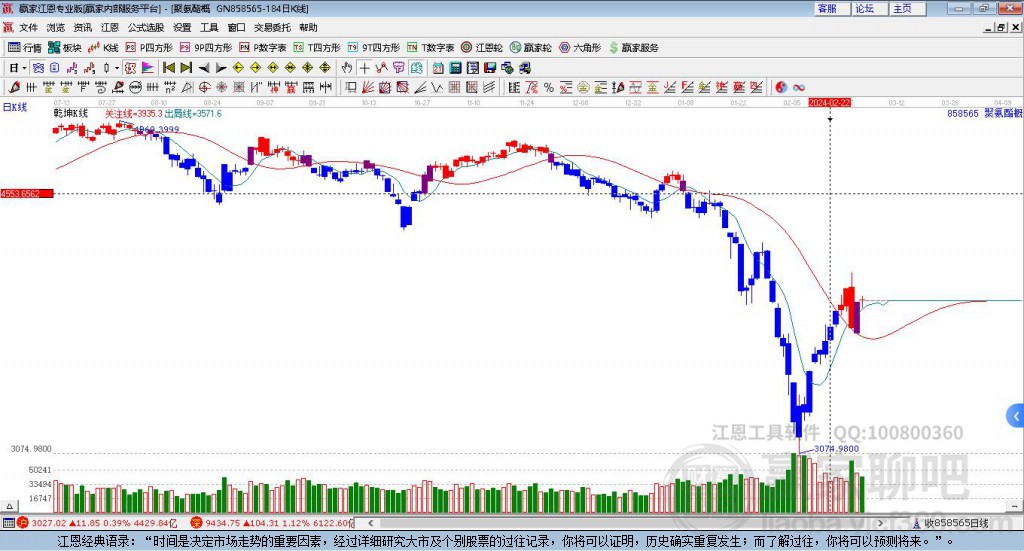Click yellow diamond left-arrow icon
The image size is (1024, 551).
[x=238, y=68]
